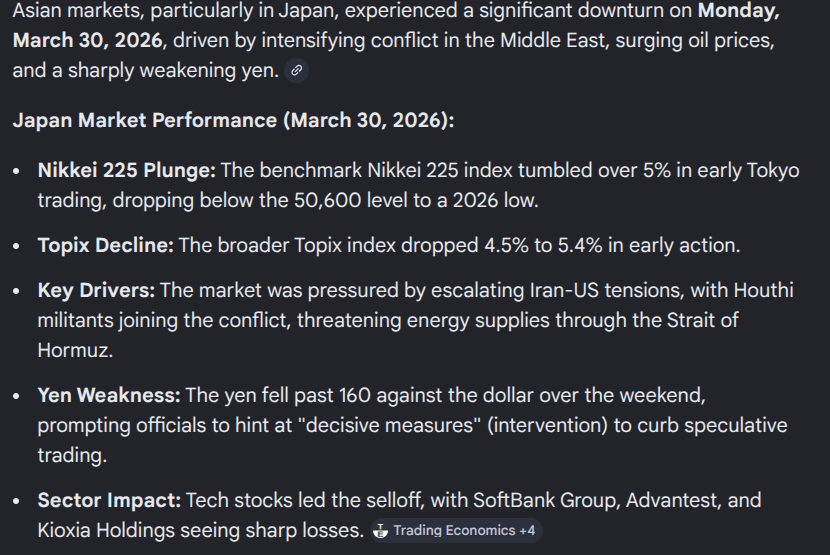Click the bullet before Nikkei 225 Plunge
Screen dimensions: 830x555
(x=16, y=171)
